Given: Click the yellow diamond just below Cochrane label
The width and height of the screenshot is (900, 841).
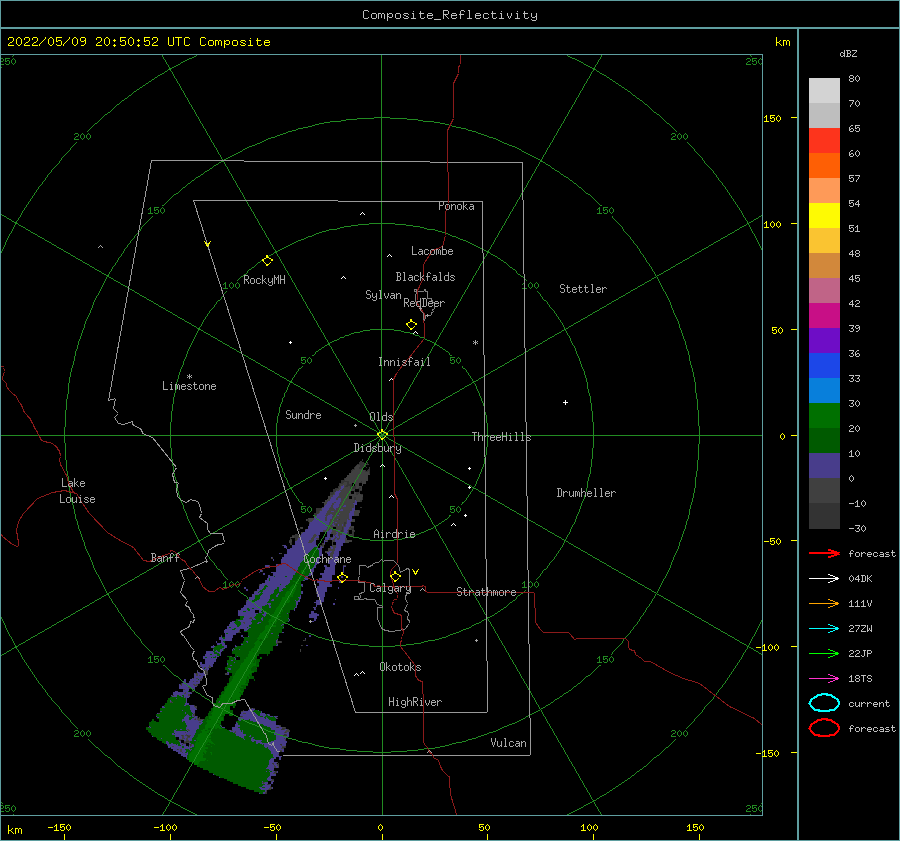Looking at the screenshot, I should [343, 578].
